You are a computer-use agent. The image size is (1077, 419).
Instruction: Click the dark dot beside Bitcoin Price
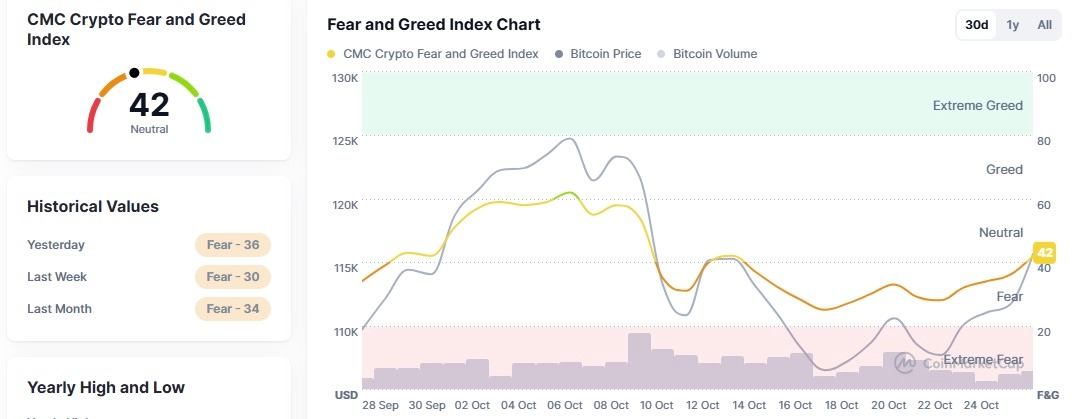[x=559, y=54]
